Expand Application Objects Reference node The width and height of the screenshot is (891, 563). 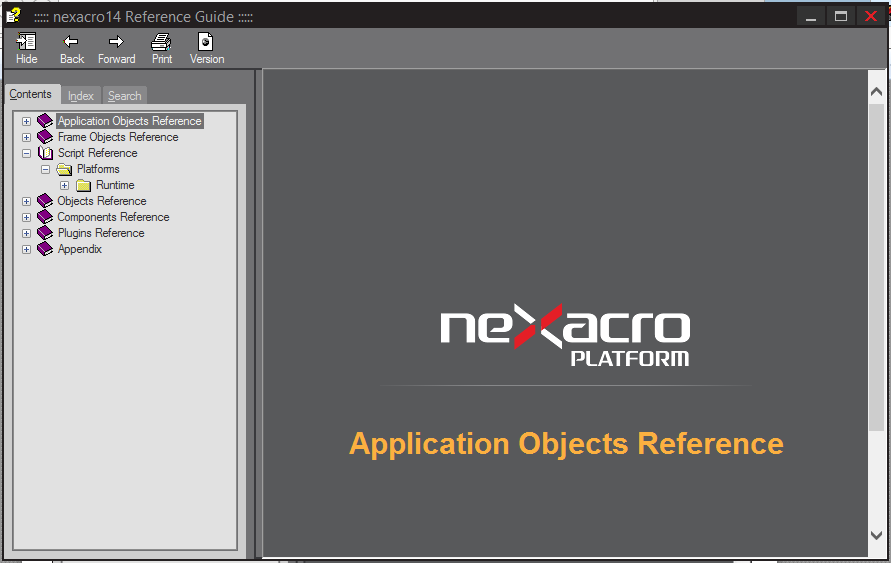click(x=26, y=122)
